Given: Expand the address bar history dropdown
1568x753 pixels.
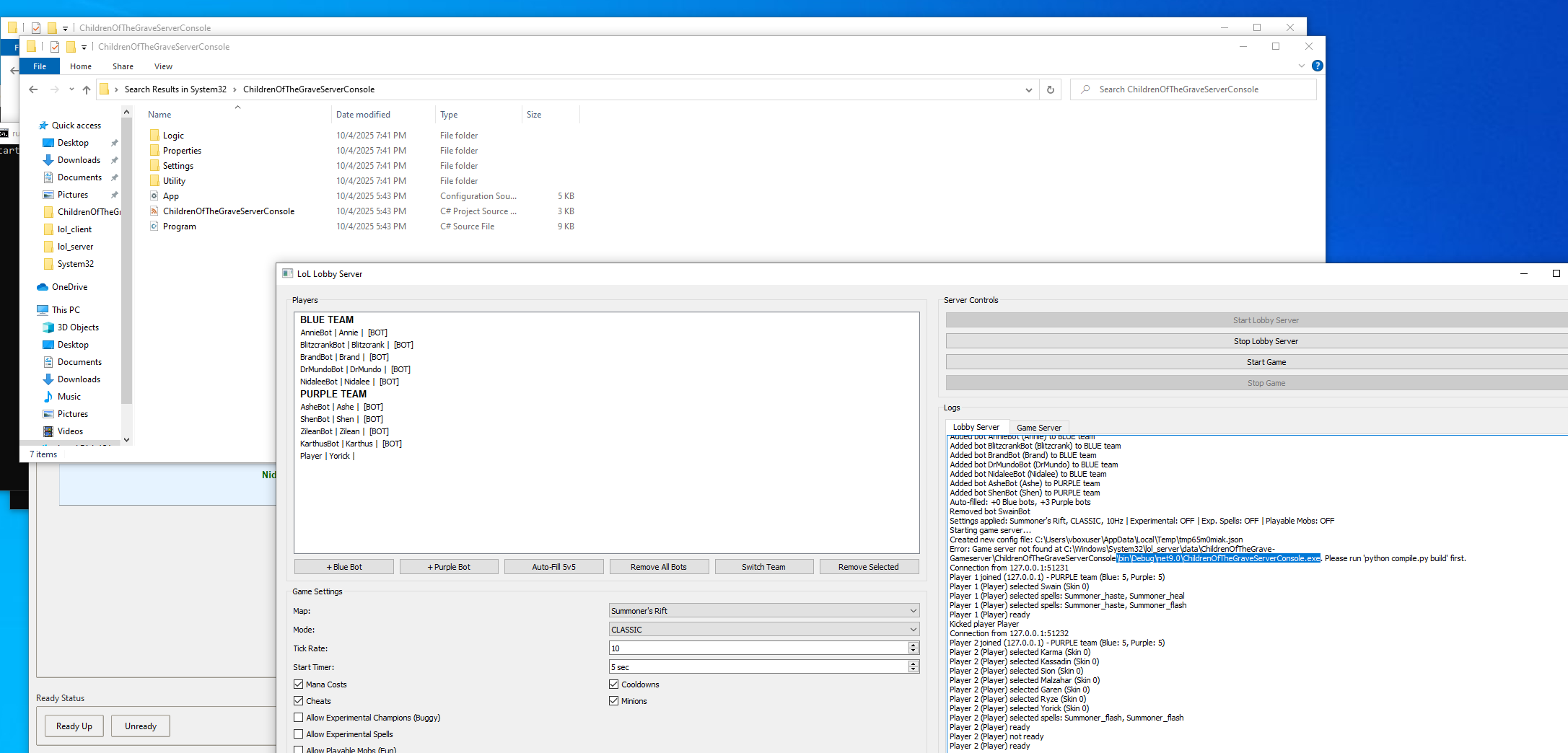Looking at the screenshot, I should point(1028,89).
